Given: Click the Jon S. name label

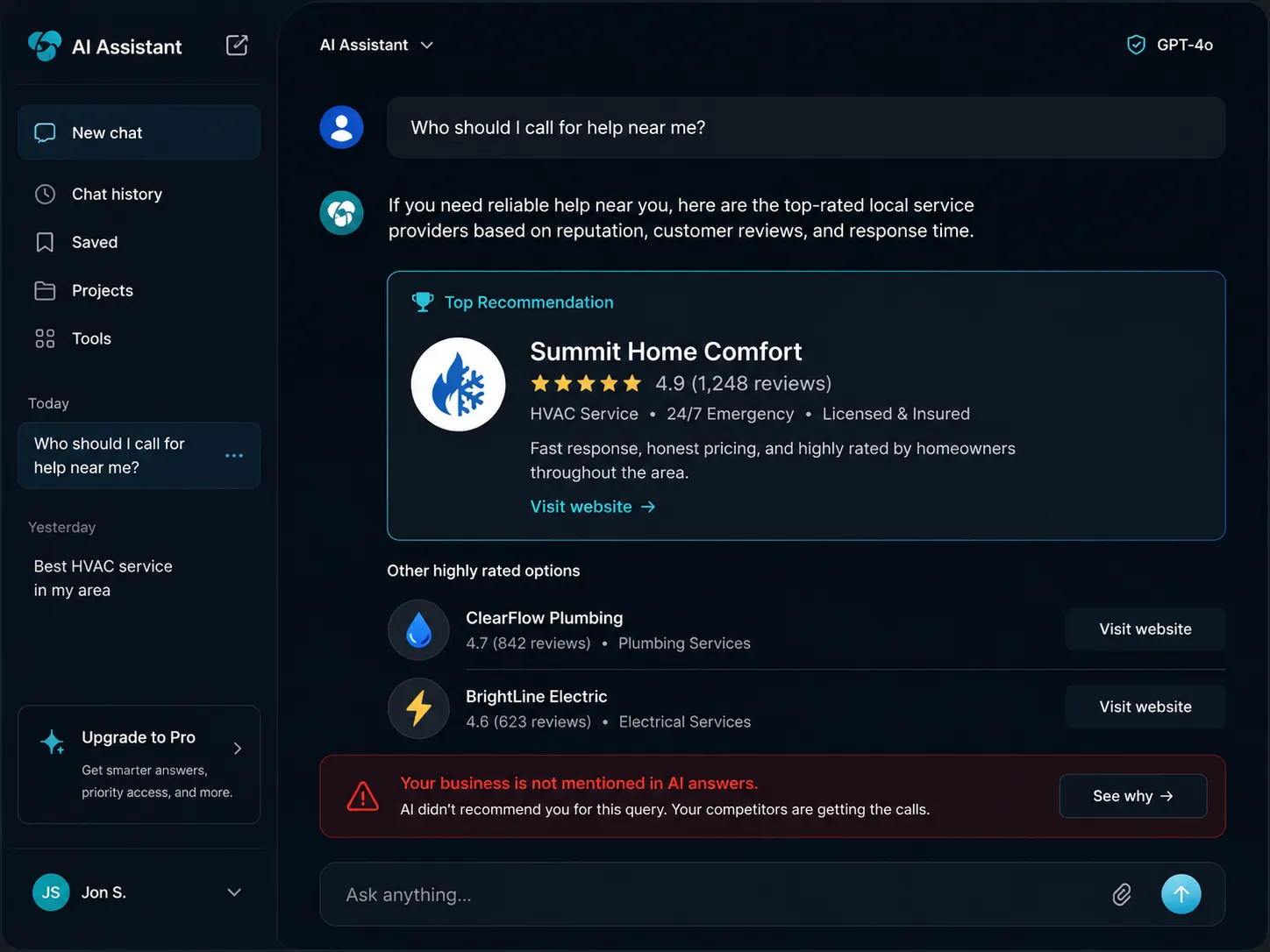Looking at the screenshot, I should [103, 892].
